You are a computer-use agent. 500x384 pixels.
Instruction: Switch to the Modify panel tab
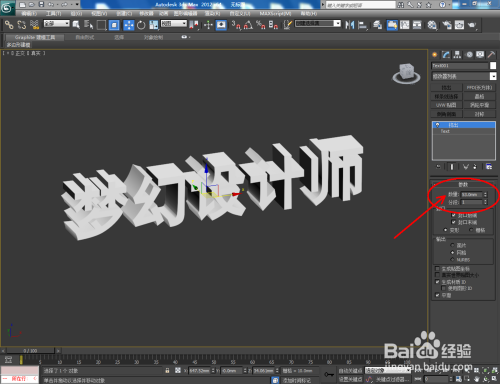coord(446,55)
